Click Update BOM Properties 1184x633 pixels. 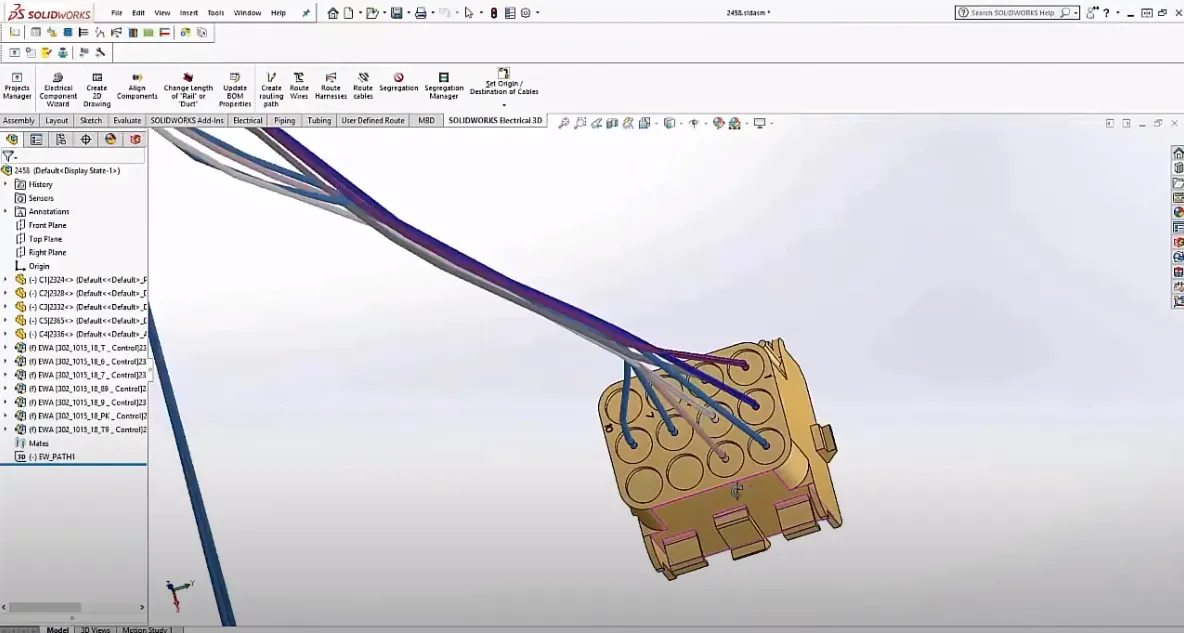coord(235,89)
